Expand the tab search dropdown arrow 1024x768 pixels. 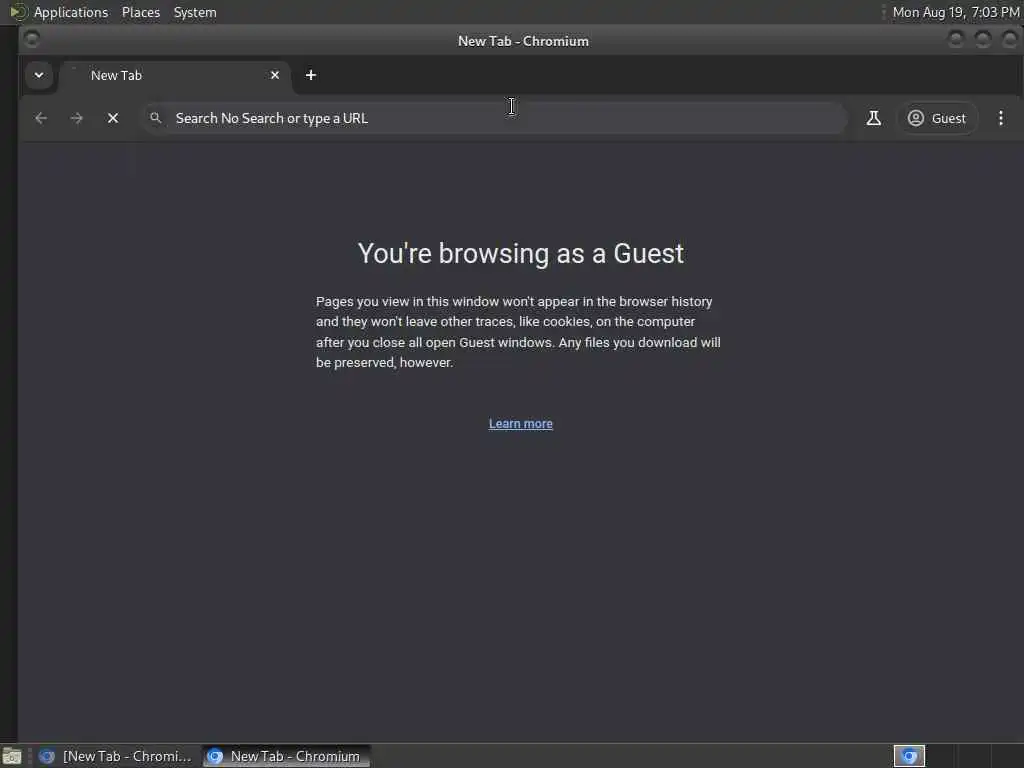(x=39, y=75)
